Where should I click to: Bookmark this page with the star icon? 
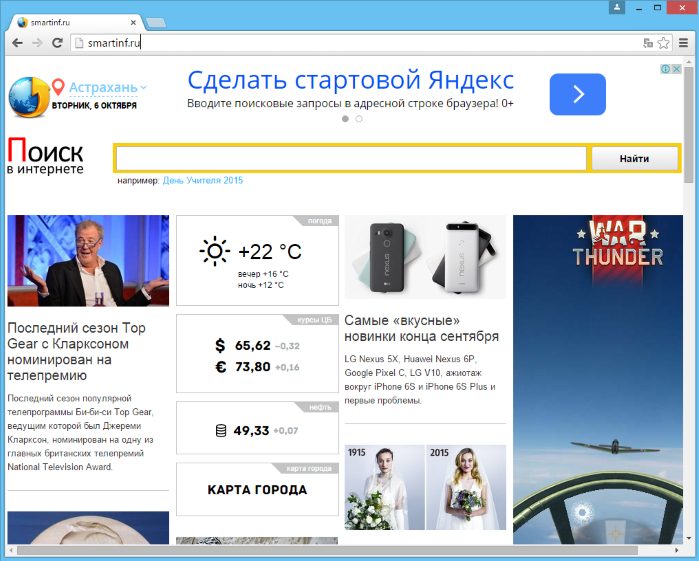click(x=663, y=43)
